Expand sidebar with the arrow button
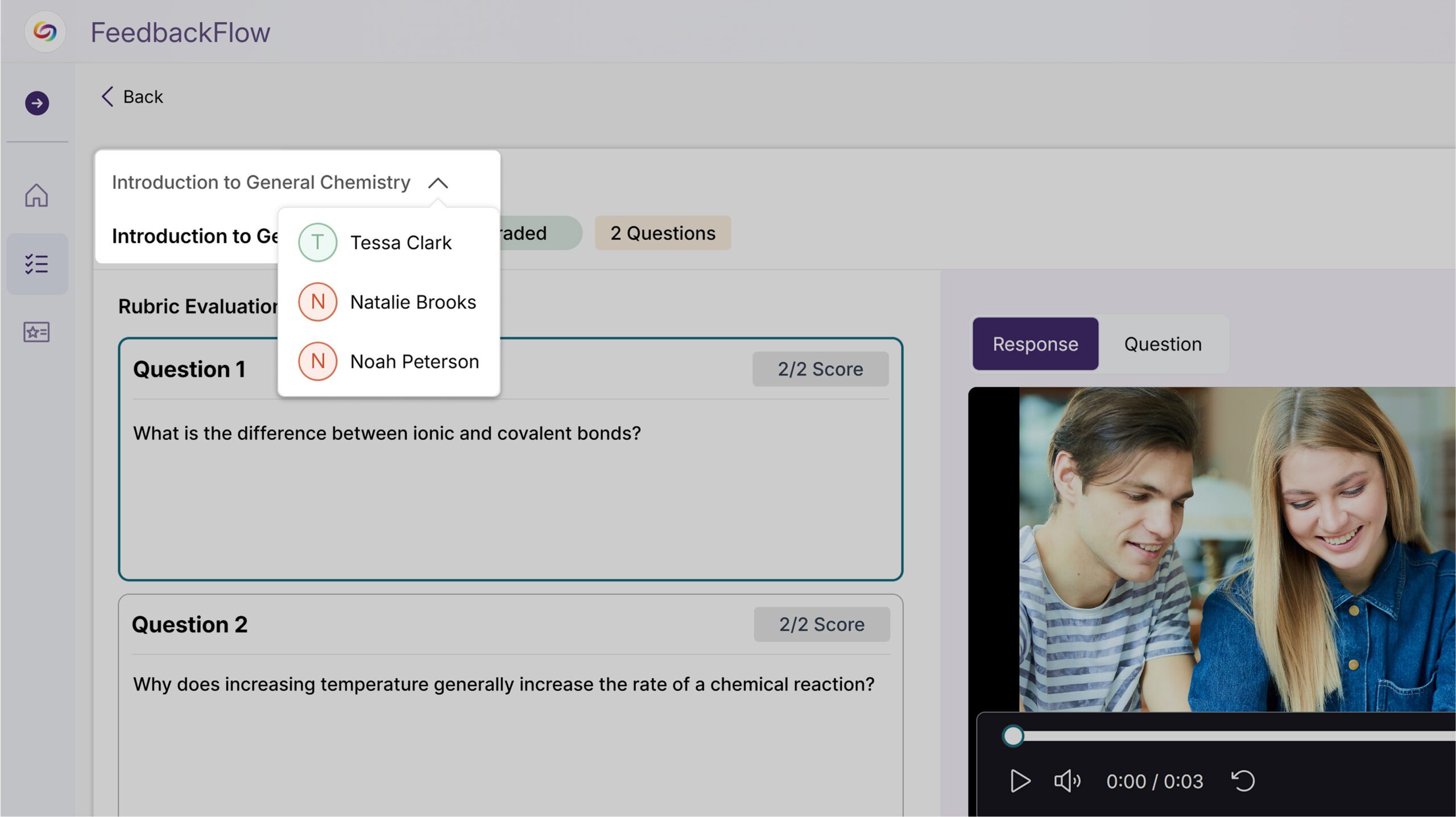This screenshot has width=1456, height=817. [37, 103]
